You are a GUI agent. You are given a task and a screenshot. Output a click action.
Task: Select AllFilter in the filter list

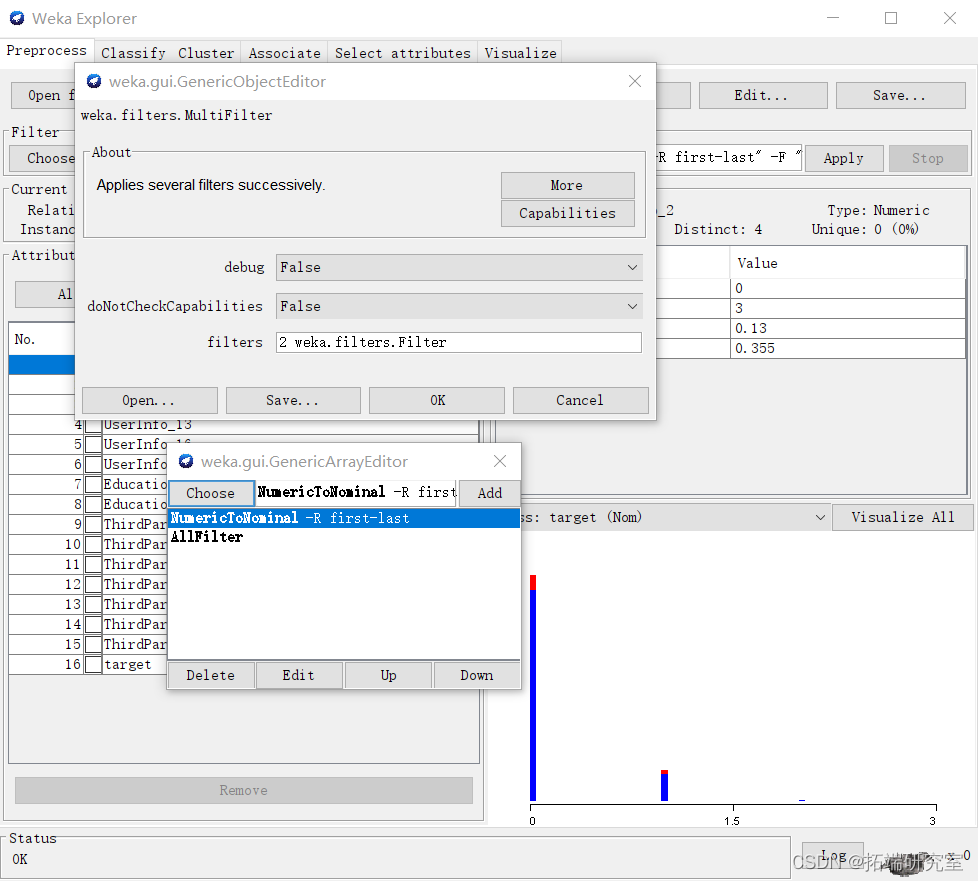pos(344,537)
